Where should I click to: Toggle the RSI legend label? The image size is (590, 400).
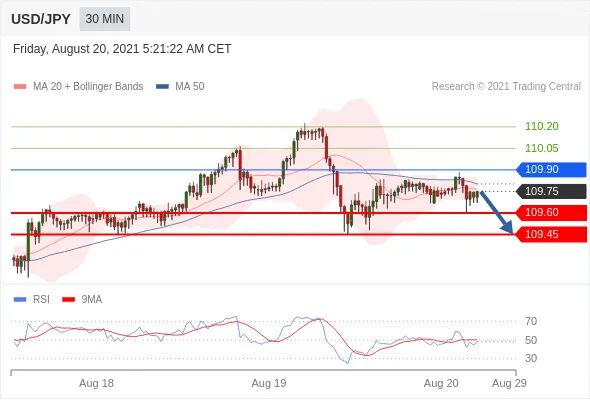point(41,300)
